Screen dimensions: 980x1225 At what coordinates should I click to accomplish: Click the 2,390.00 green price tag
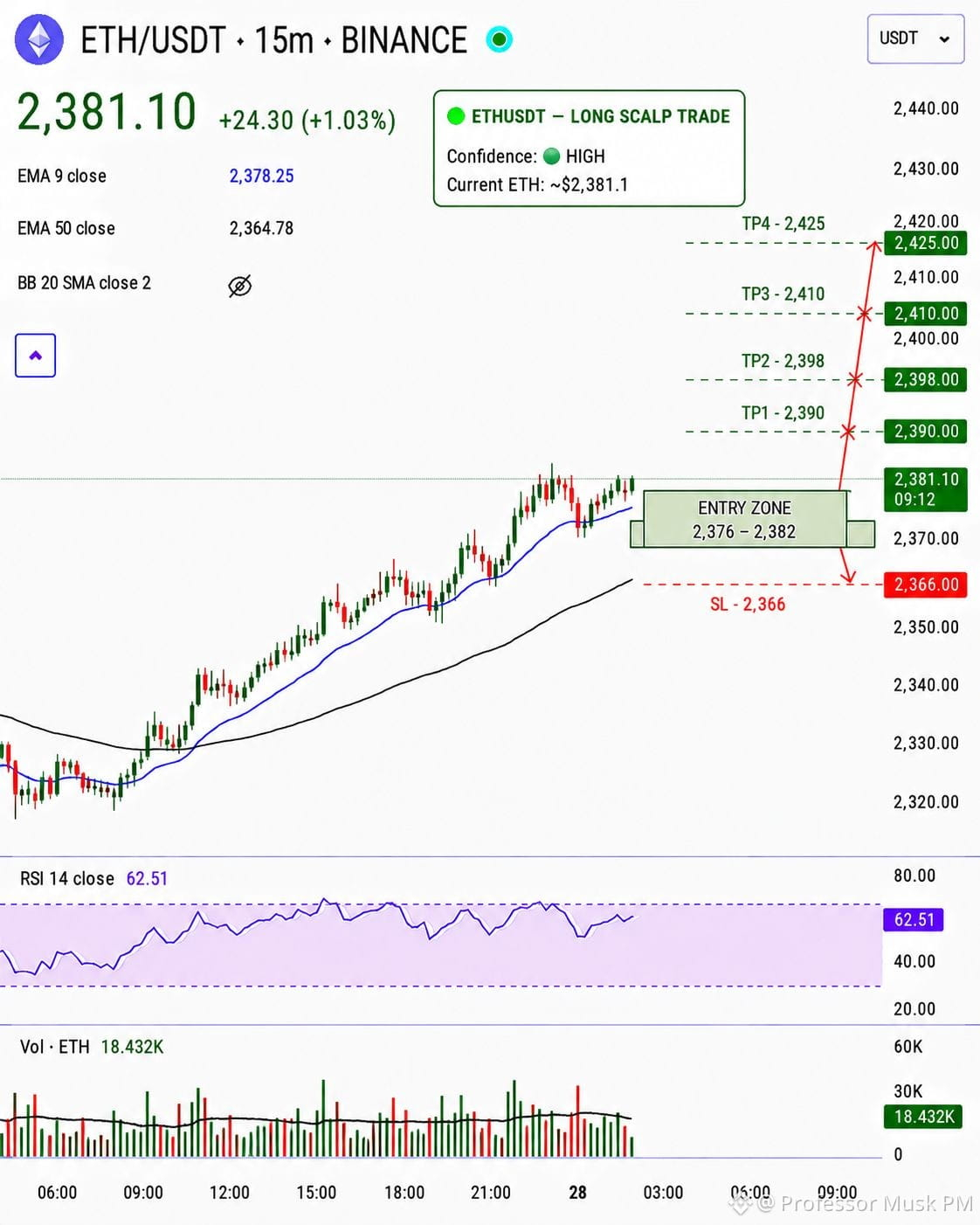[926, 431]
